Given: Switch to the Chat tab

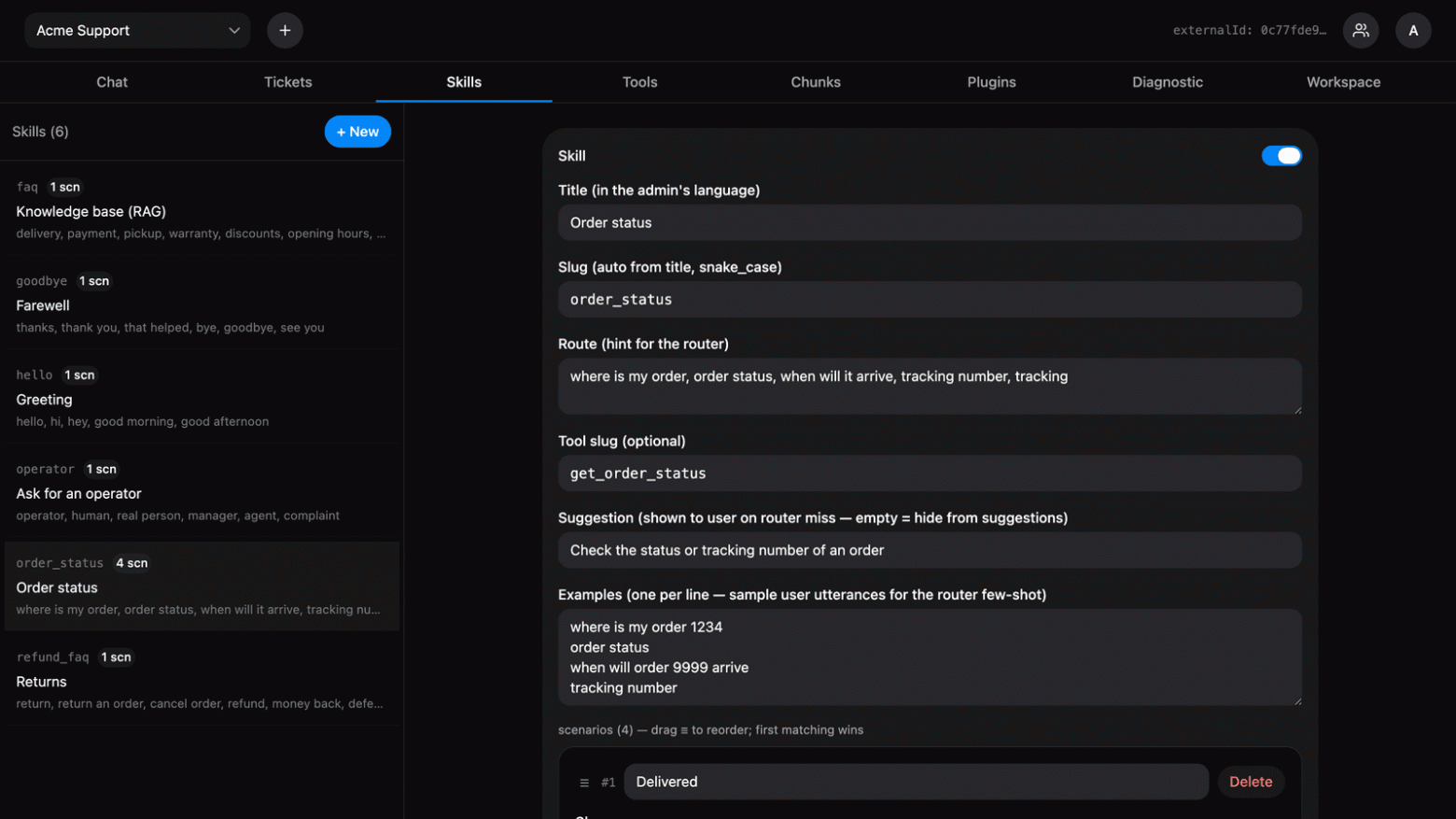Looking at the screenshot, I should [x=112, y=82].
